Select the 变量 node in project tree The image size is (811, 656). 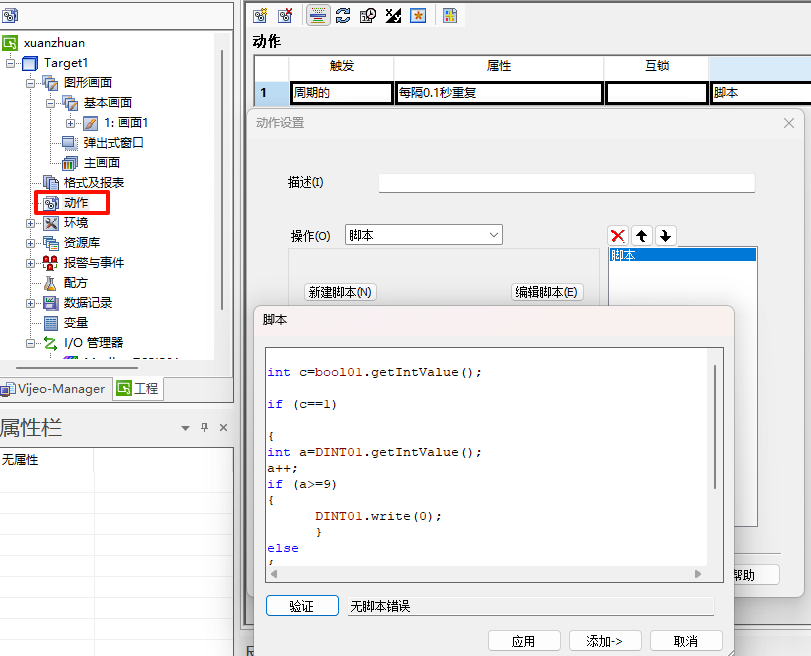click(x=76, y=322)
